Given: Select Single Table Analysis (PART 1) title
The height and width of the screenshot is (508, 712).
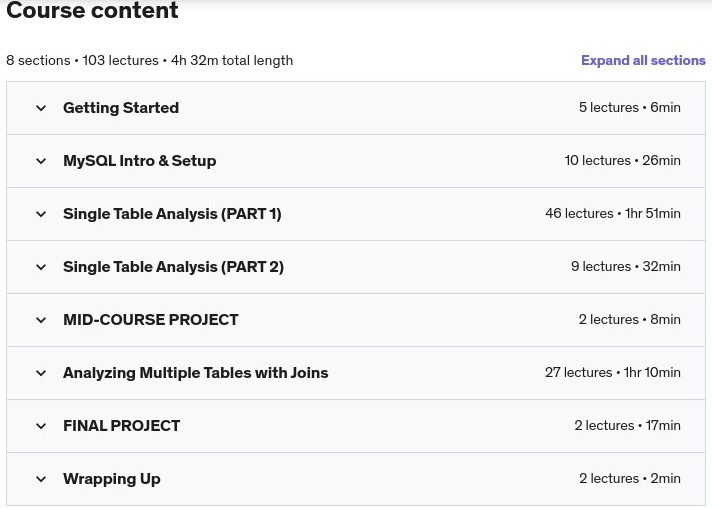Looking at the screenshot, I should (x=172, y=214).
